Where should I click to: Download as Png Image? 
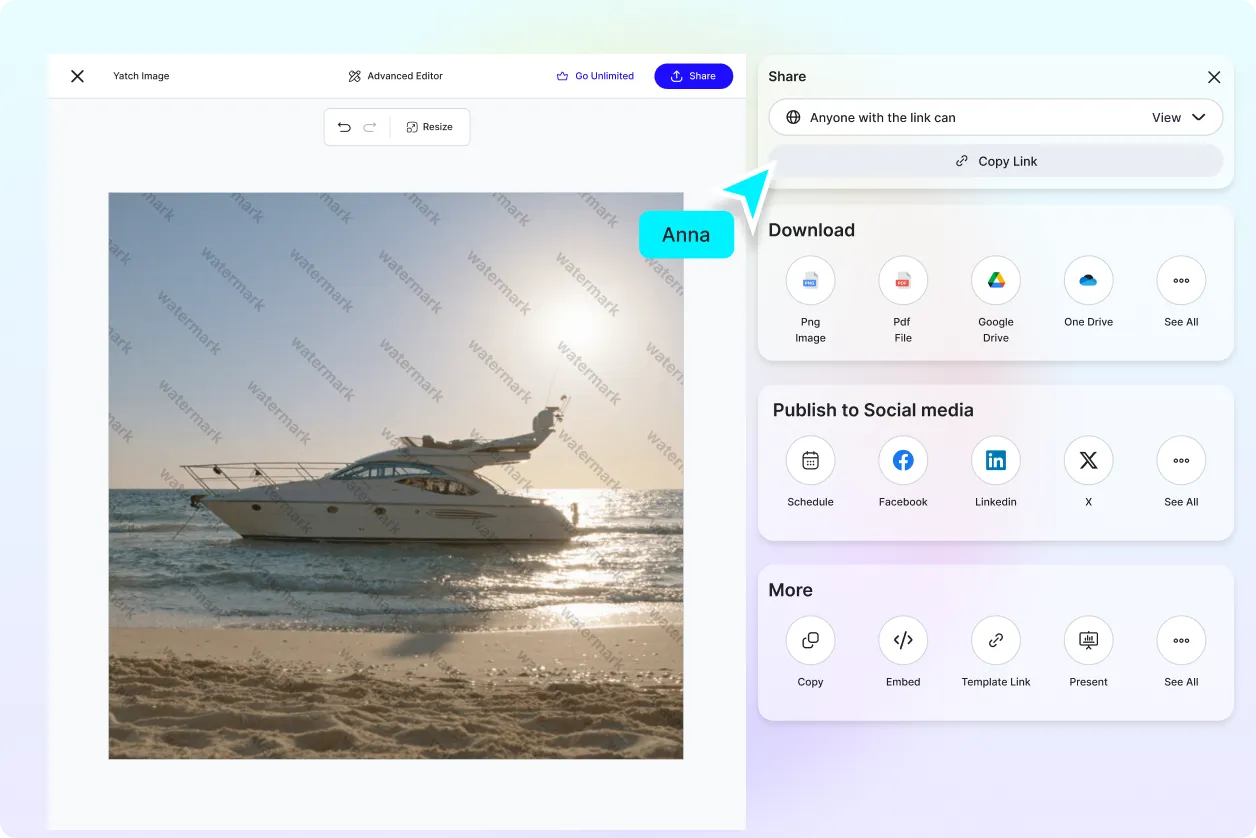pyautogui.click(x=810, y=280)
